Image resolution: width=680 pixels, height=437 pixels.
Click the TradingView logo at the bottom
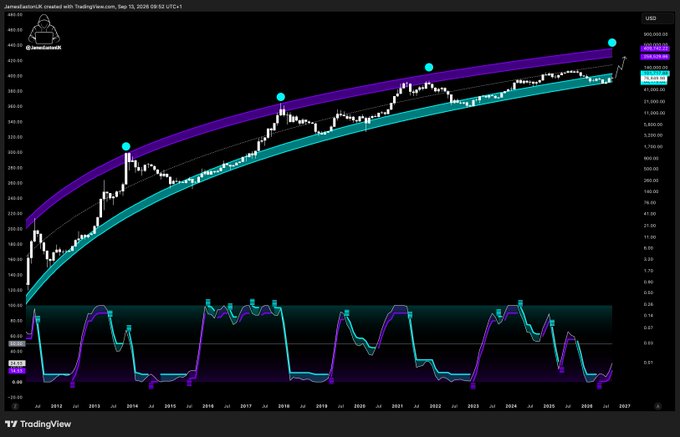(x=38, y=424)
